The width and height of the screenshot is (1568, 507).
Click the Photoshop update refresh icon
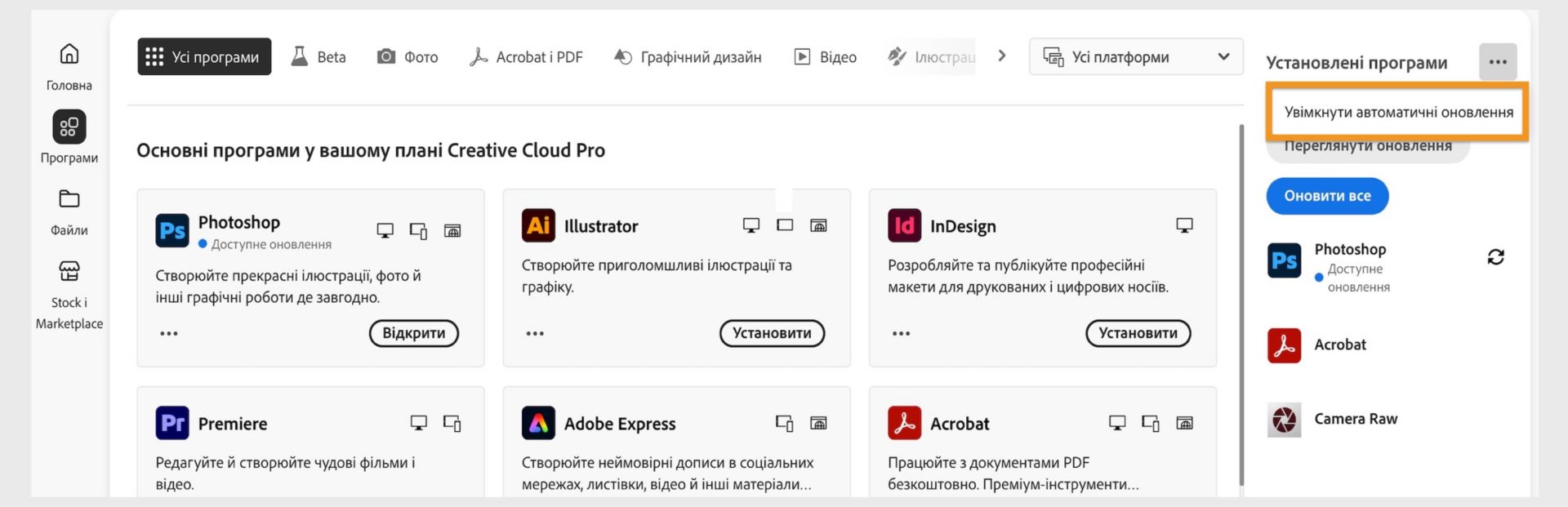[1495, 257]
